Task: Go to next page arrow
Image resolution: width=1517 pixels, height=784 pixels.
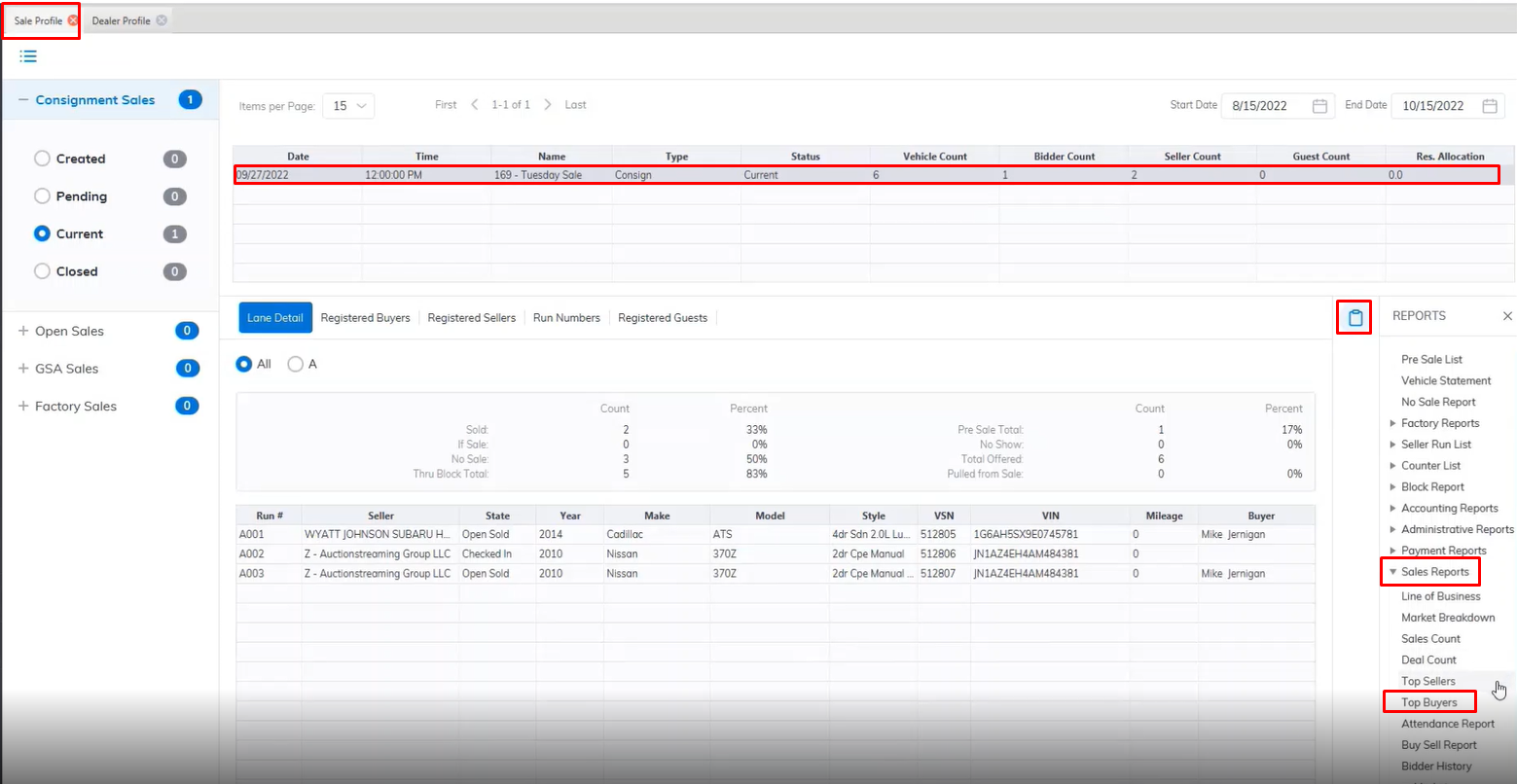Action: [548, 105]
